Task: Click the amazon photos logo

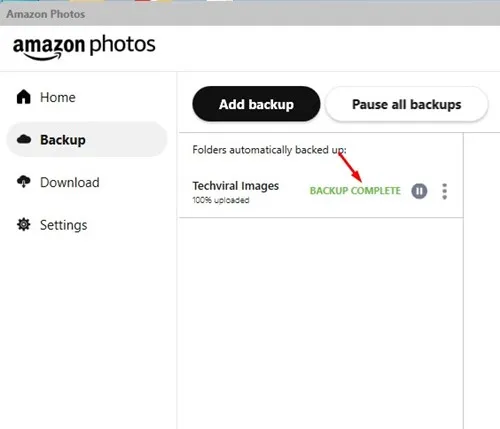Action: [x=84, y=47]
